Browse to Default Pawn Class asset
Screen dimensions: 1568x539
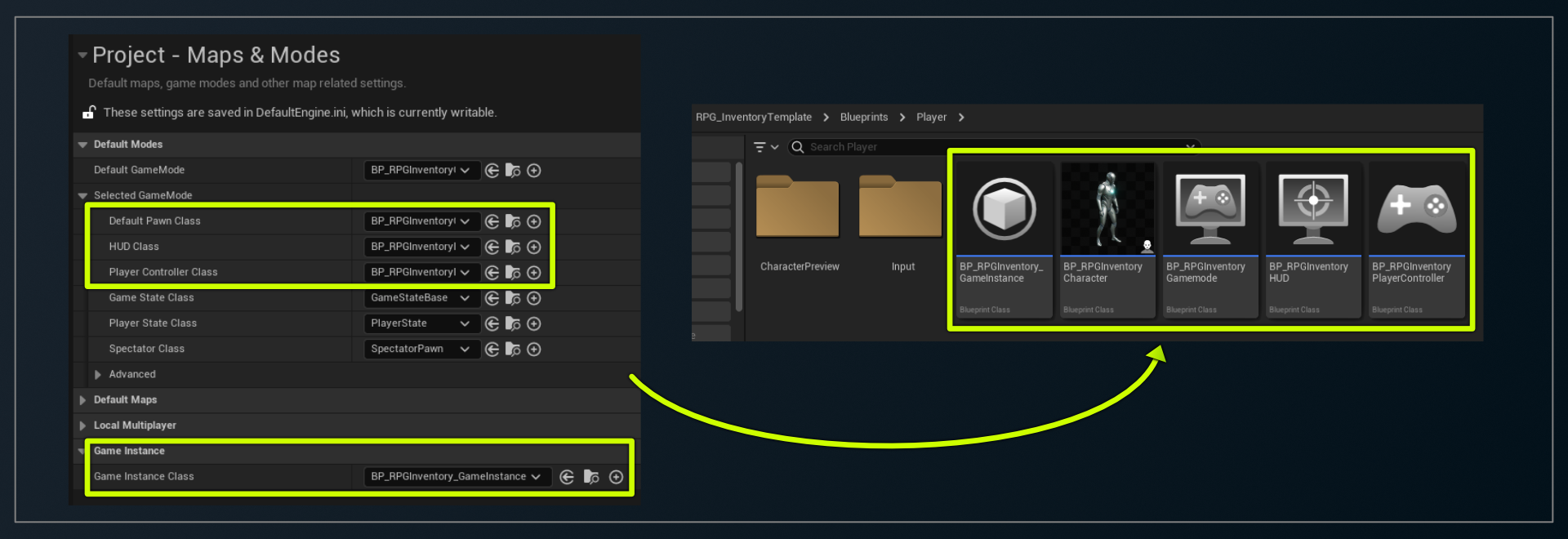[513, 221]
